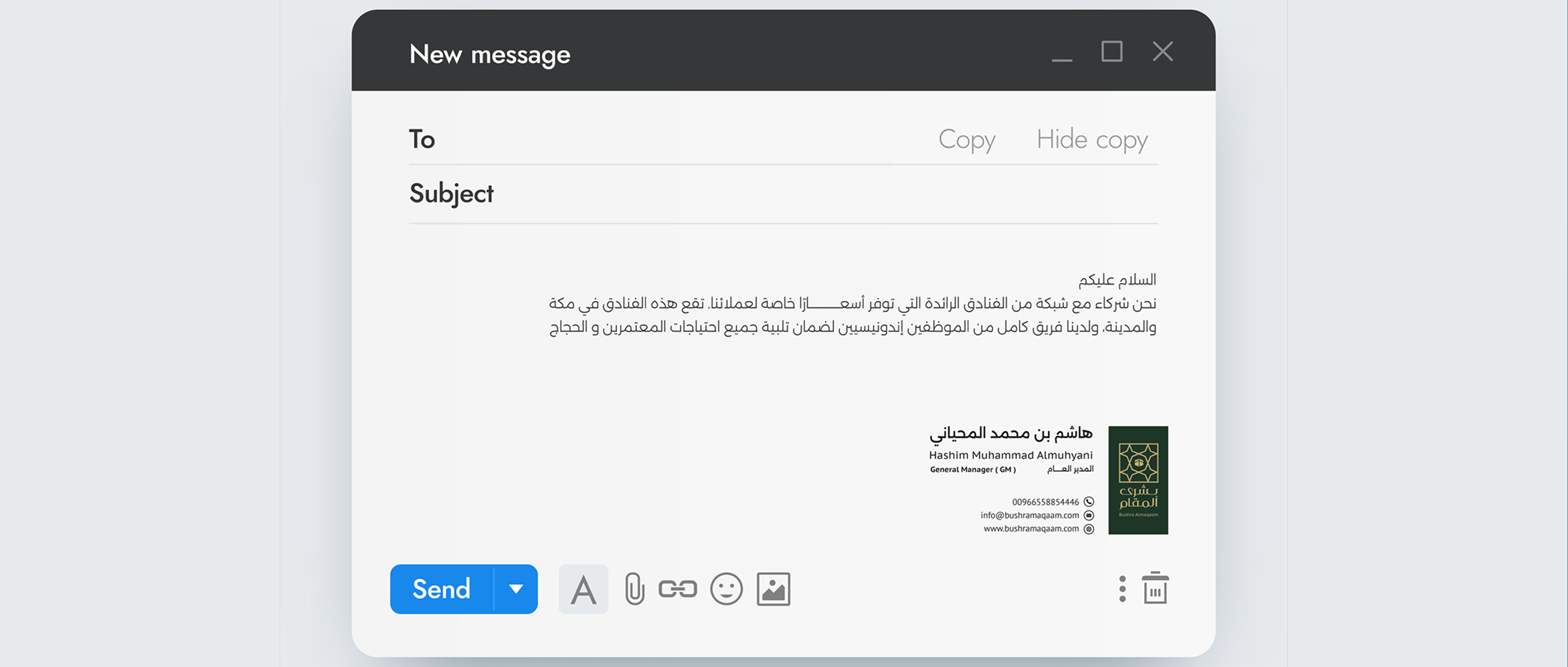
Task: Insert a photo with the image icon
Action: point(774,589)
